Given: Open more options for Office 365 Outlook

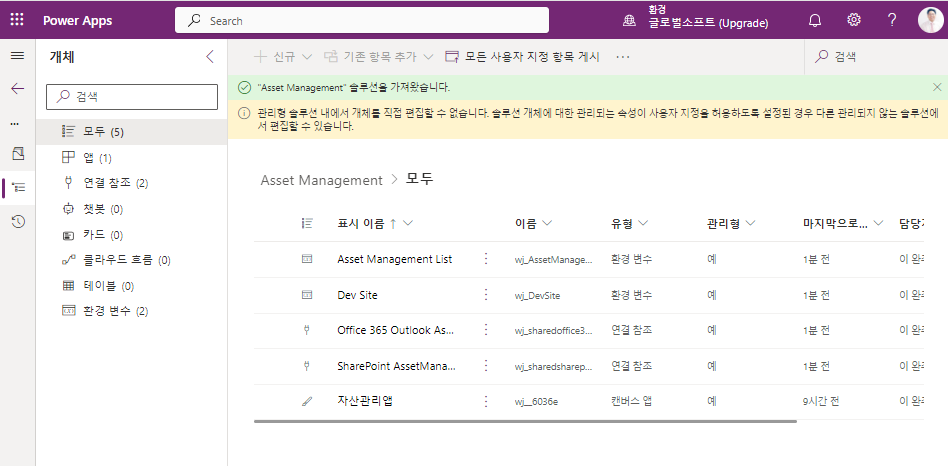Looking at the screenshot, I should pyautogui.click(x=485, y=331).
